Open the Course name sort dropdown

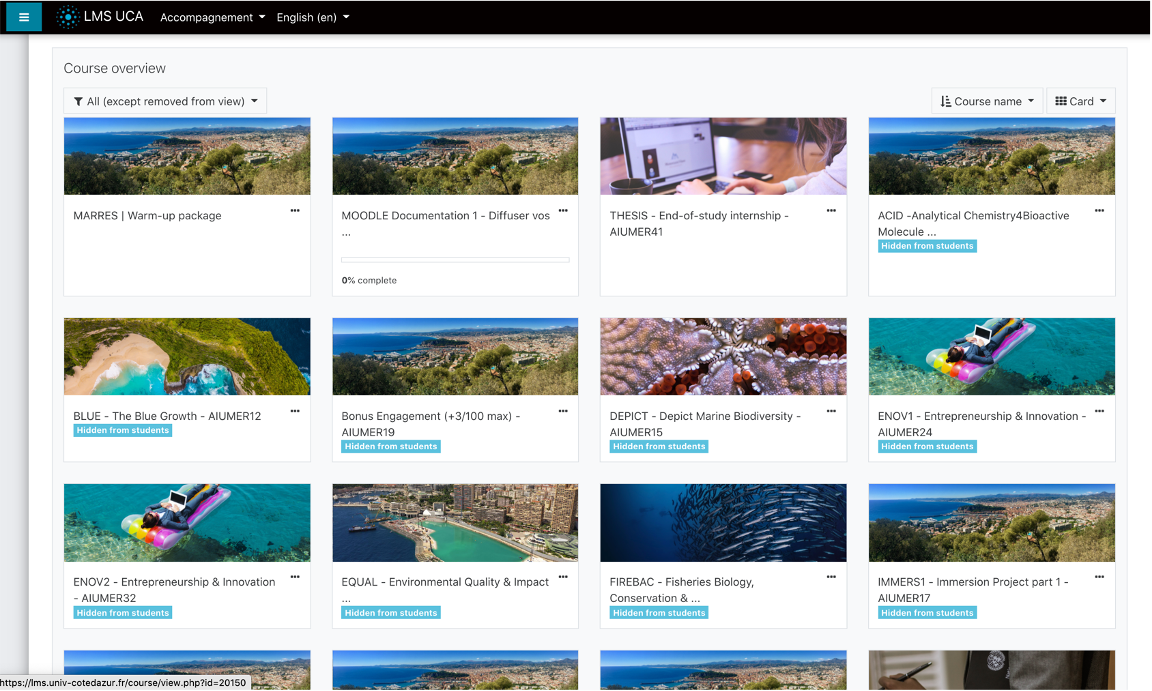987,101
